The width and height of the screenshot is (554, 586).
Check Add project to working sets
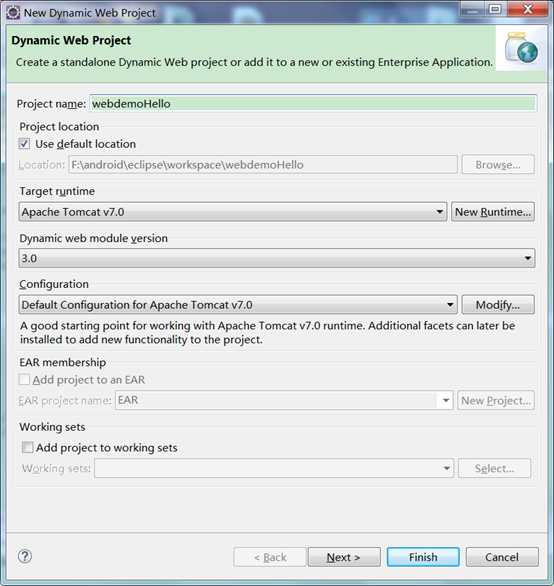tap(28, 447)
